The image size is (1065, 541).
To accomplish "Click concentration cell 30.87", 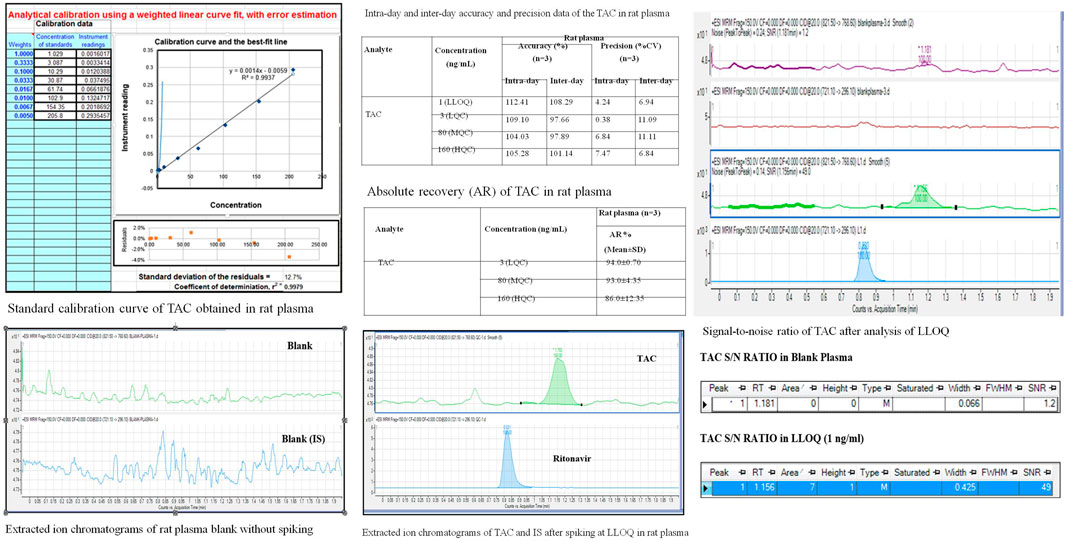I will [54, 79].
